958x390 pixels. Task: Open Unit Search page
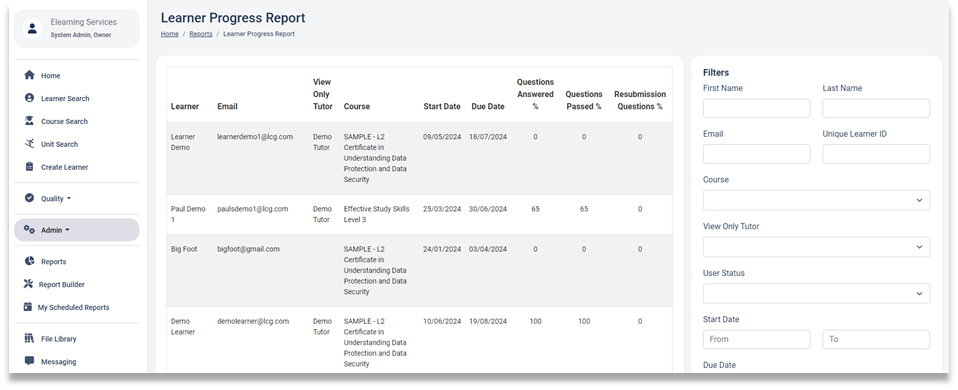pos(59,144)
